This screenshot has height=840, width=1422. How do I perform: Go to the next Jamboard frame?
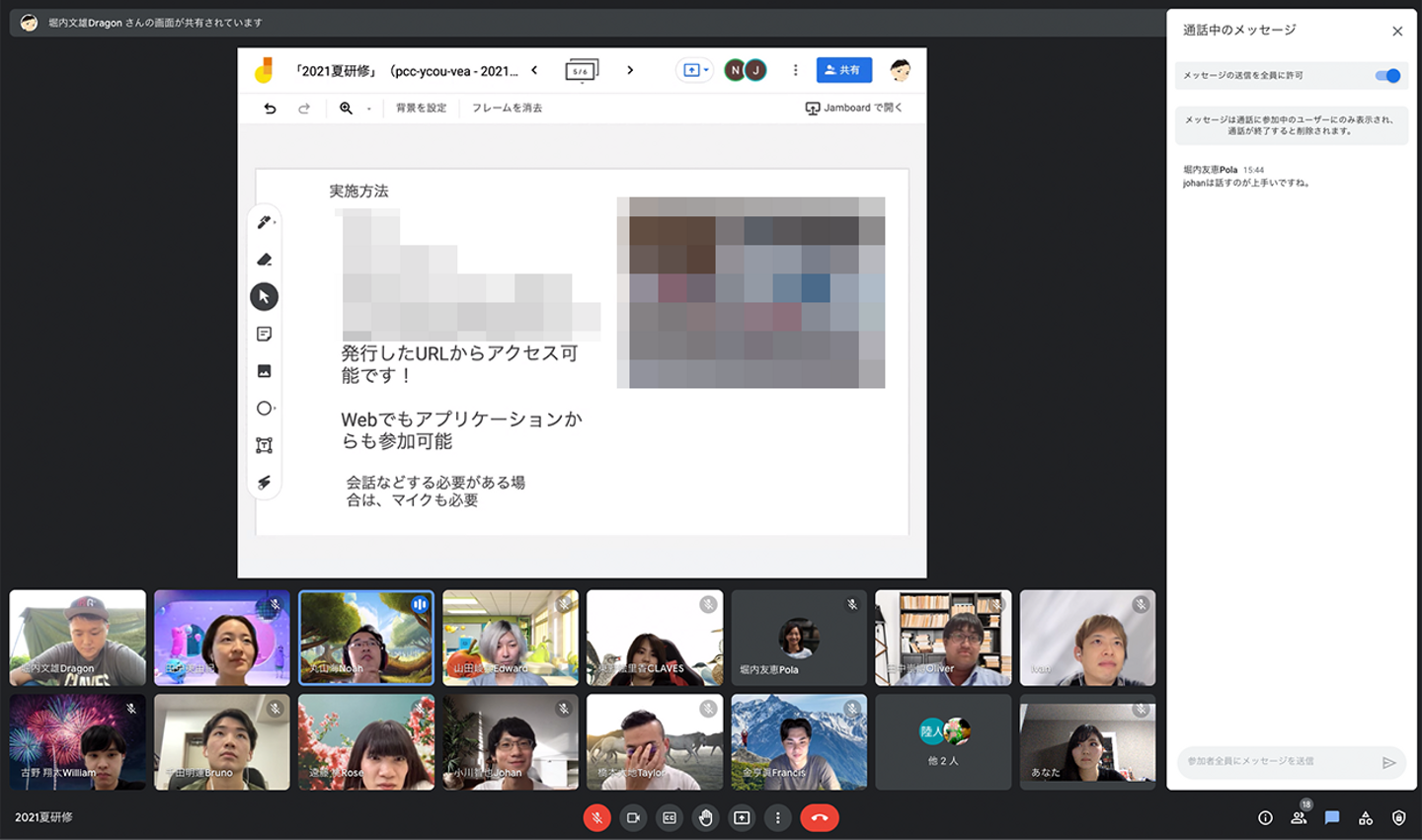630,70
